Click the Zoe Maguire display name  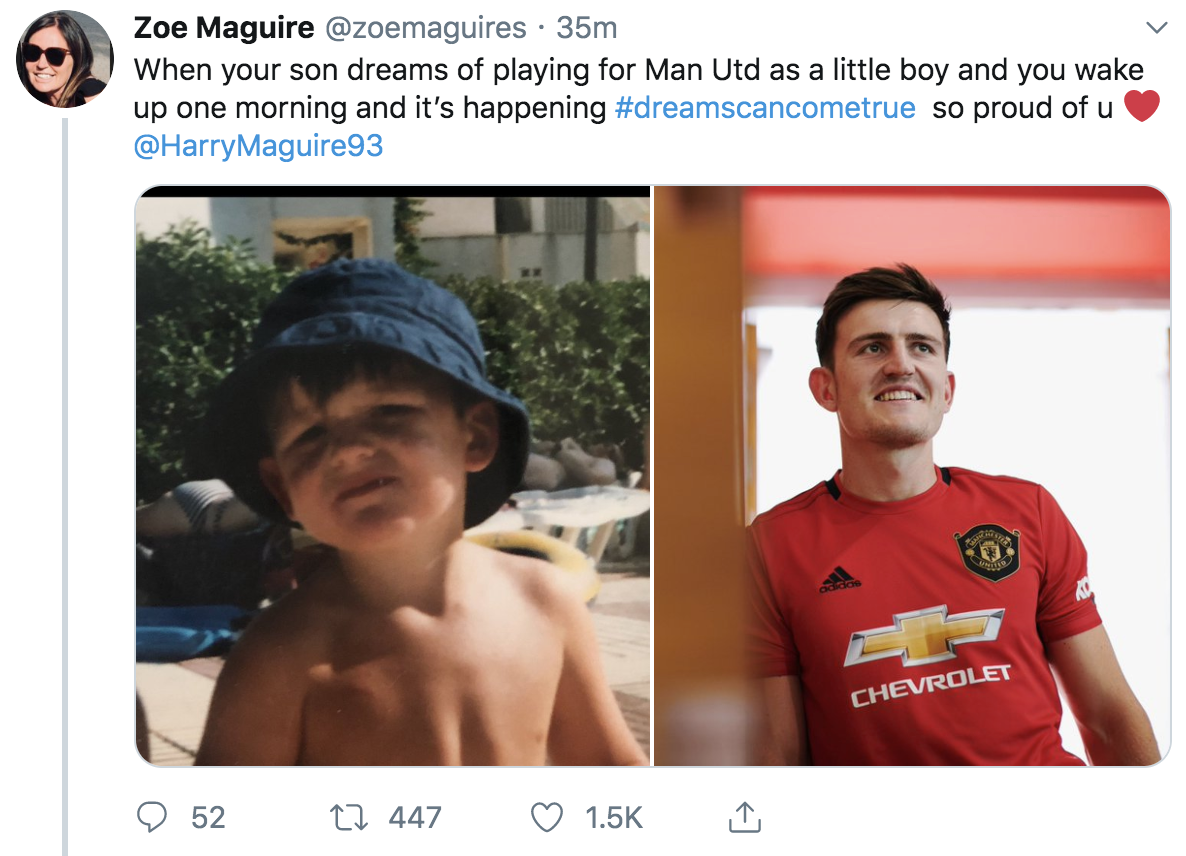pos(223,28)
